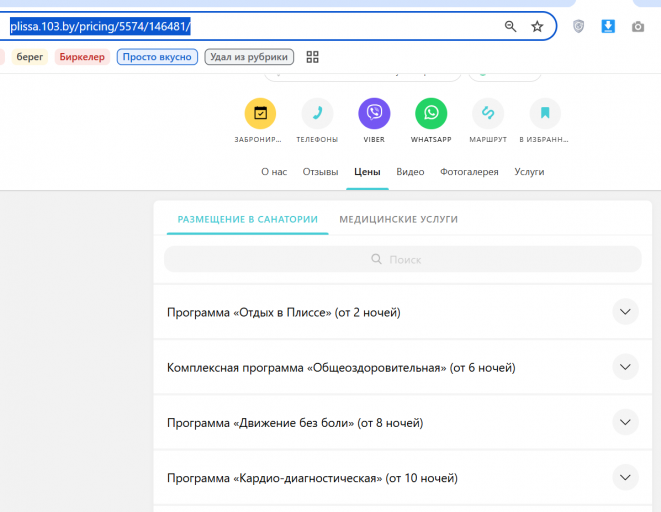
Task: Expand «Кардио-диагностическая» program chevron
Action: pyautogui.click(x=625, y=477)
